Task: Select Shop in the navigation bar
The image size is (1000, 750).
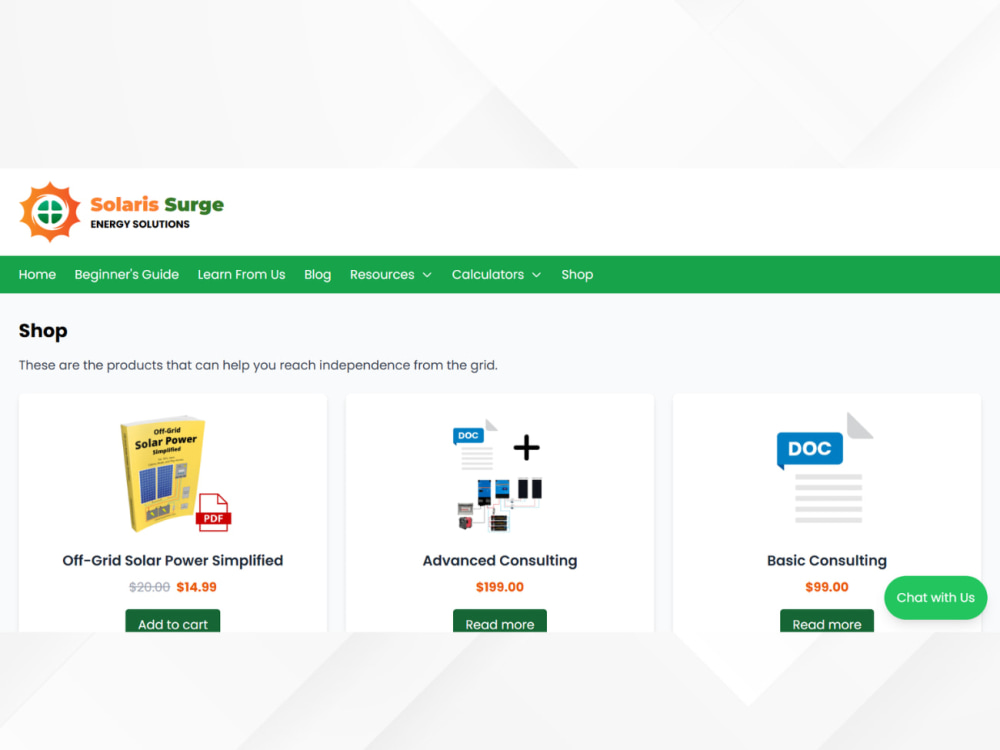Action: coord(577,274)
